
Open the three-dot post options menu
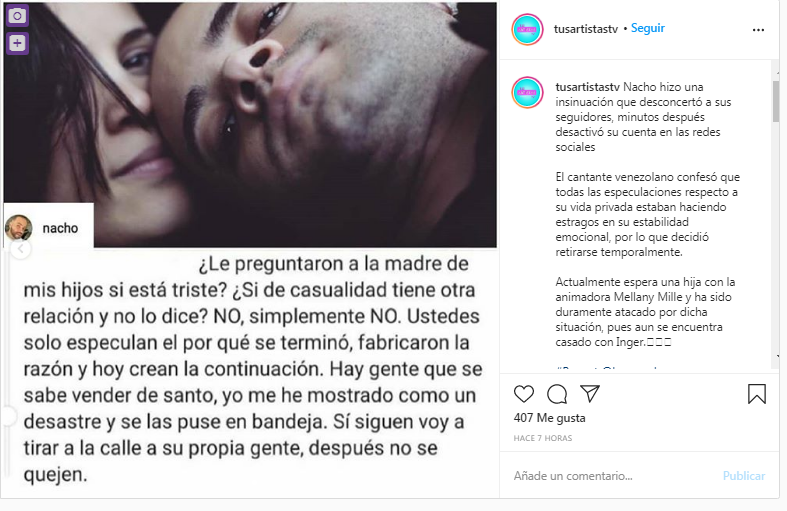click(758, 30)
